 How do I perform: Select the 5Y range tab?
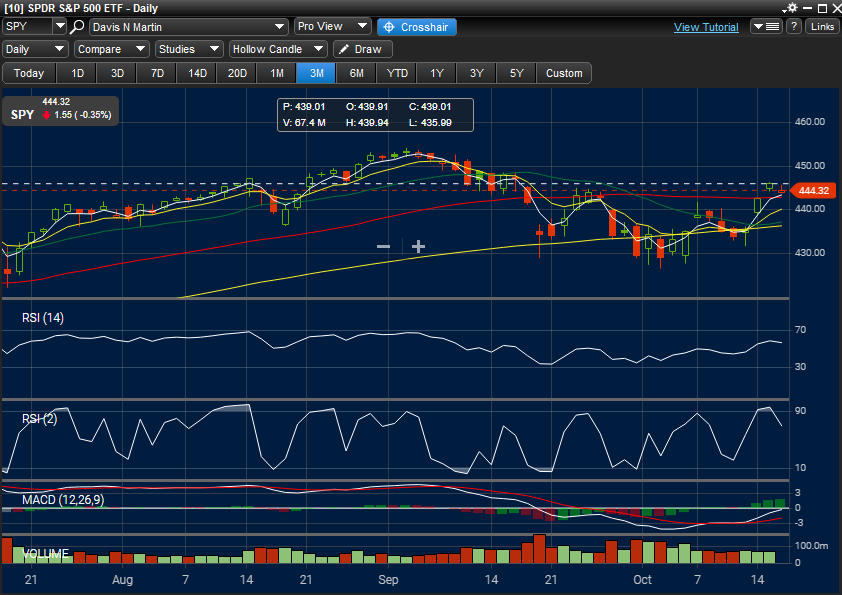point(516,73)
